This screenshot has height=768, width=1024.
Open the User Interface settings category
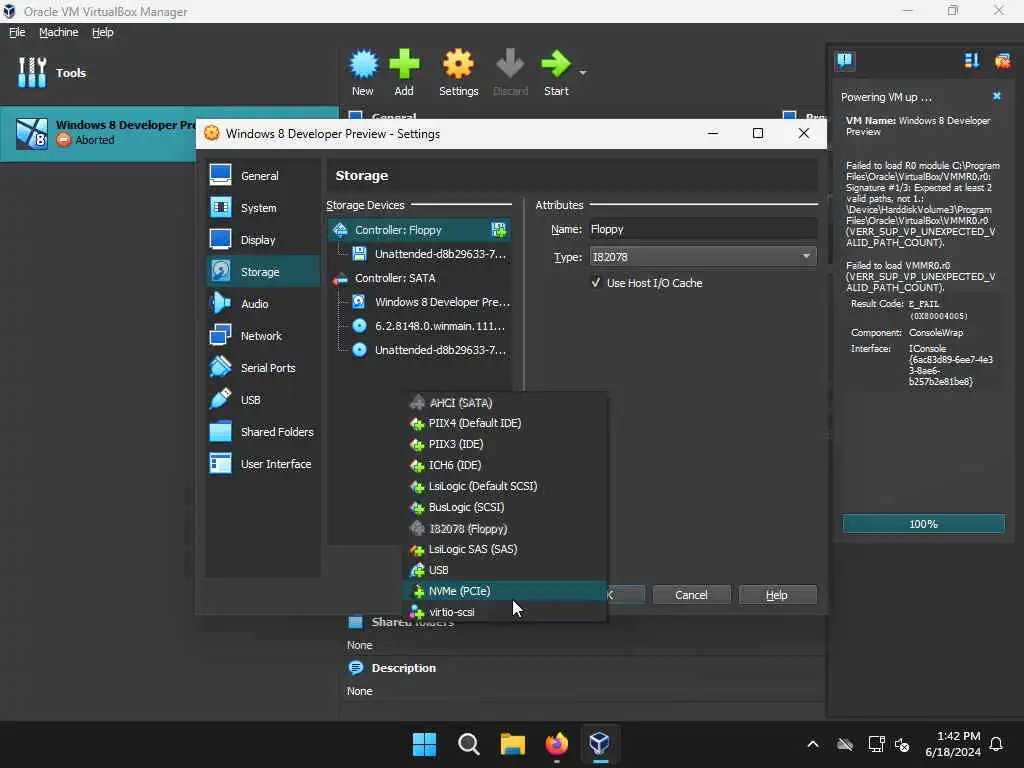tap(263, 464)
